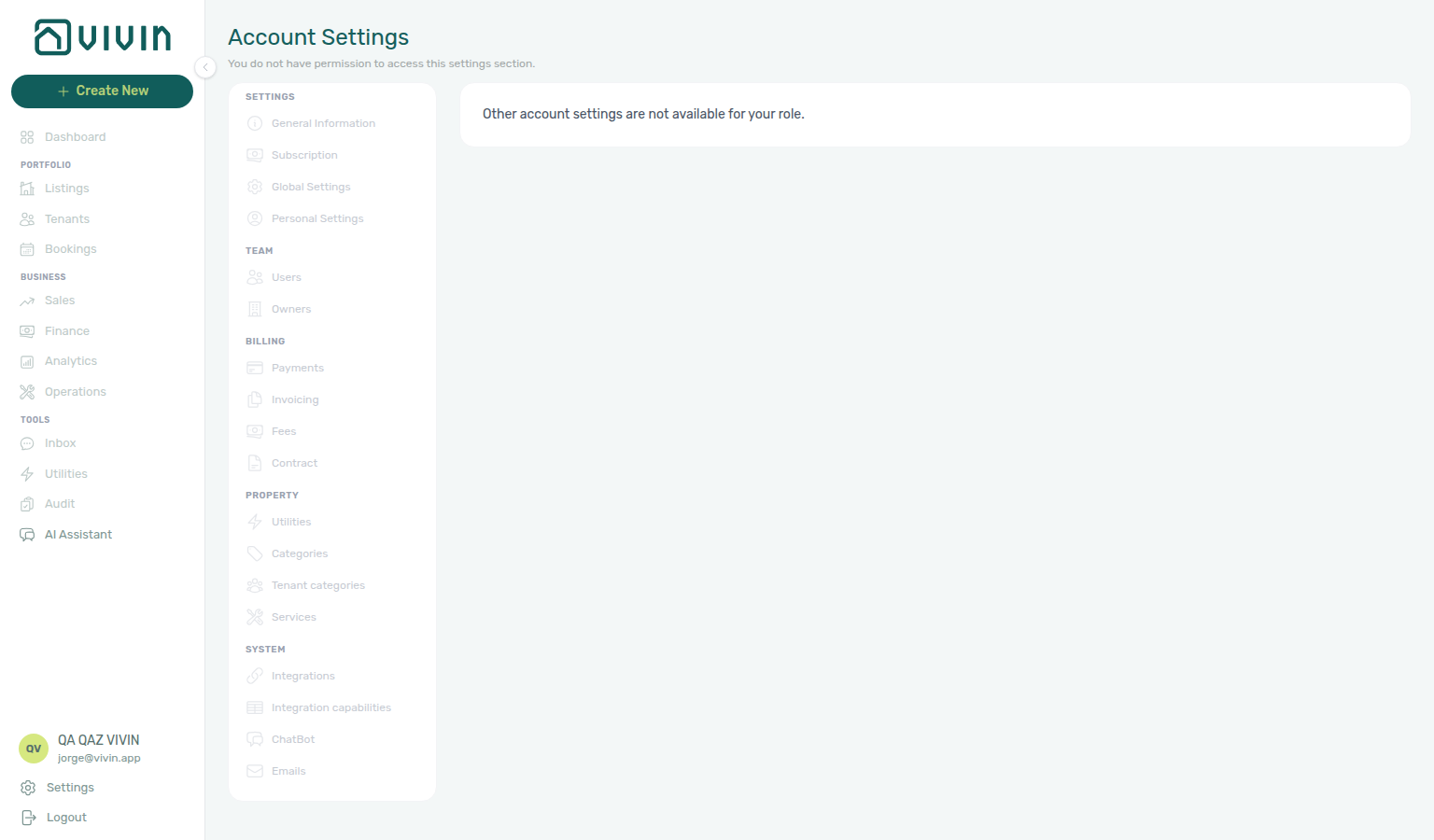Log out using Logout link
The height and width of the screenshot is (840, 1434).
tap(66, 818)
